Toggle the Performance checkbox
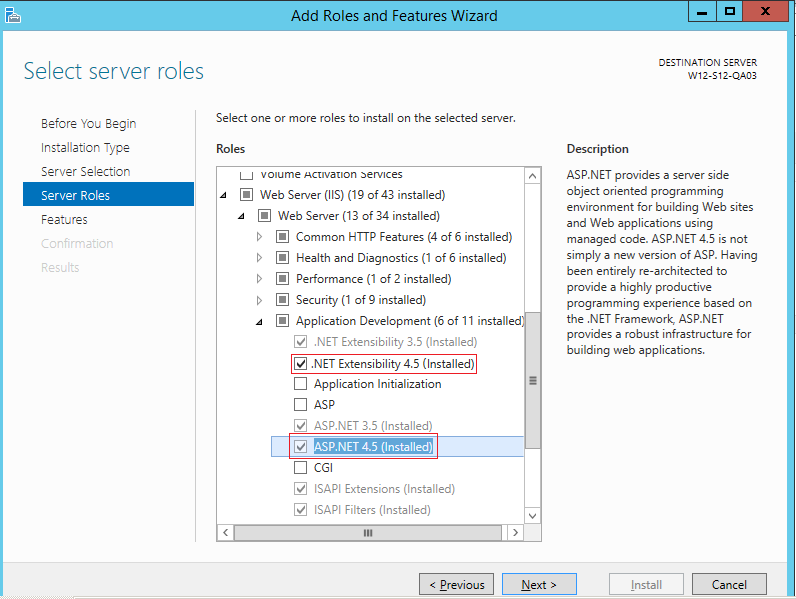The height and width of the screenshot is (599, 796). (282, 279)
